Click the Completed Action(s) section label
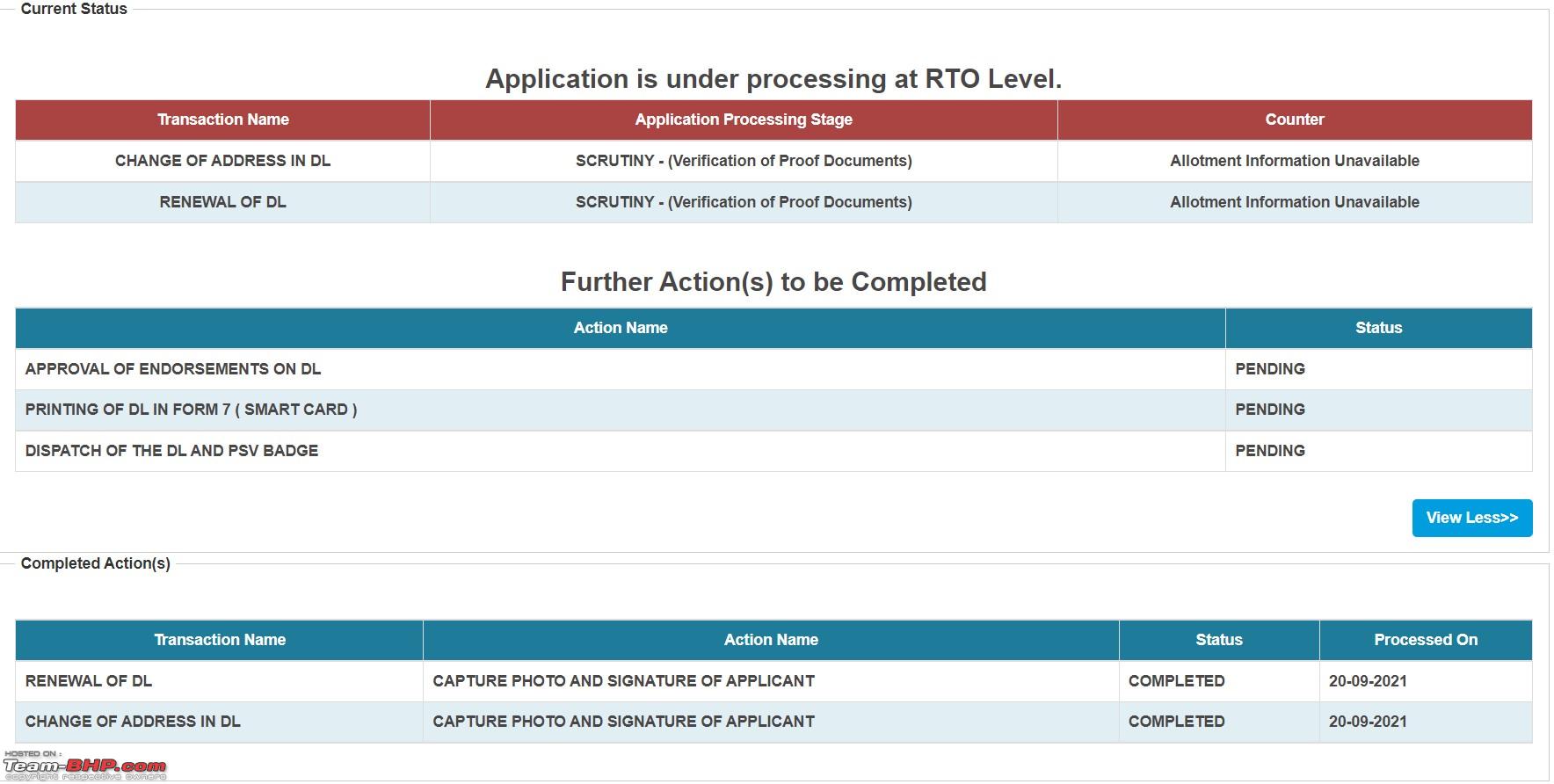The image size is (1554, 784). click(x=96, y=563)
